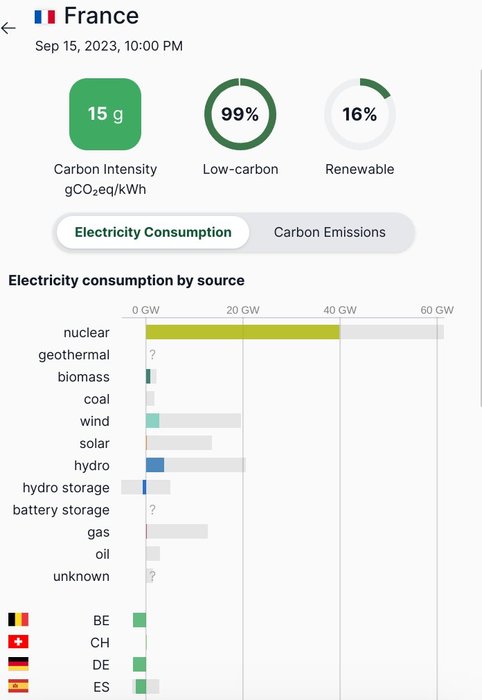Click the blue hydro bar
The height and width of the screenshot is (700, 482).
155,465
